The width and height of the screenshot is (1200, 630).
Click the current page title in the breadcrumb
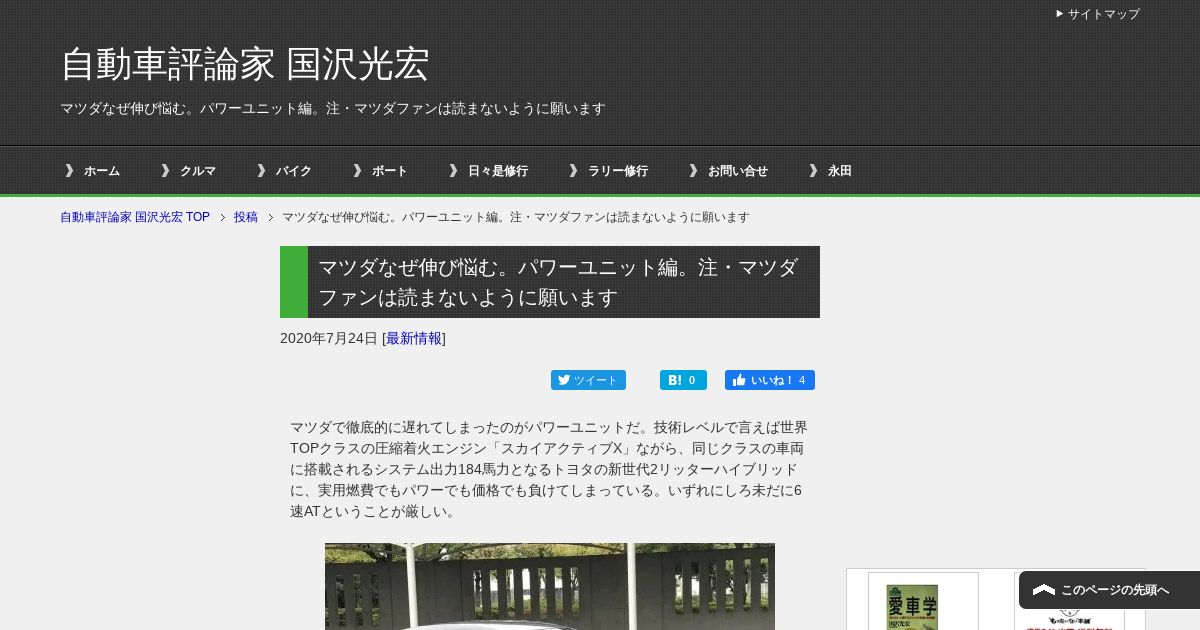516,217
